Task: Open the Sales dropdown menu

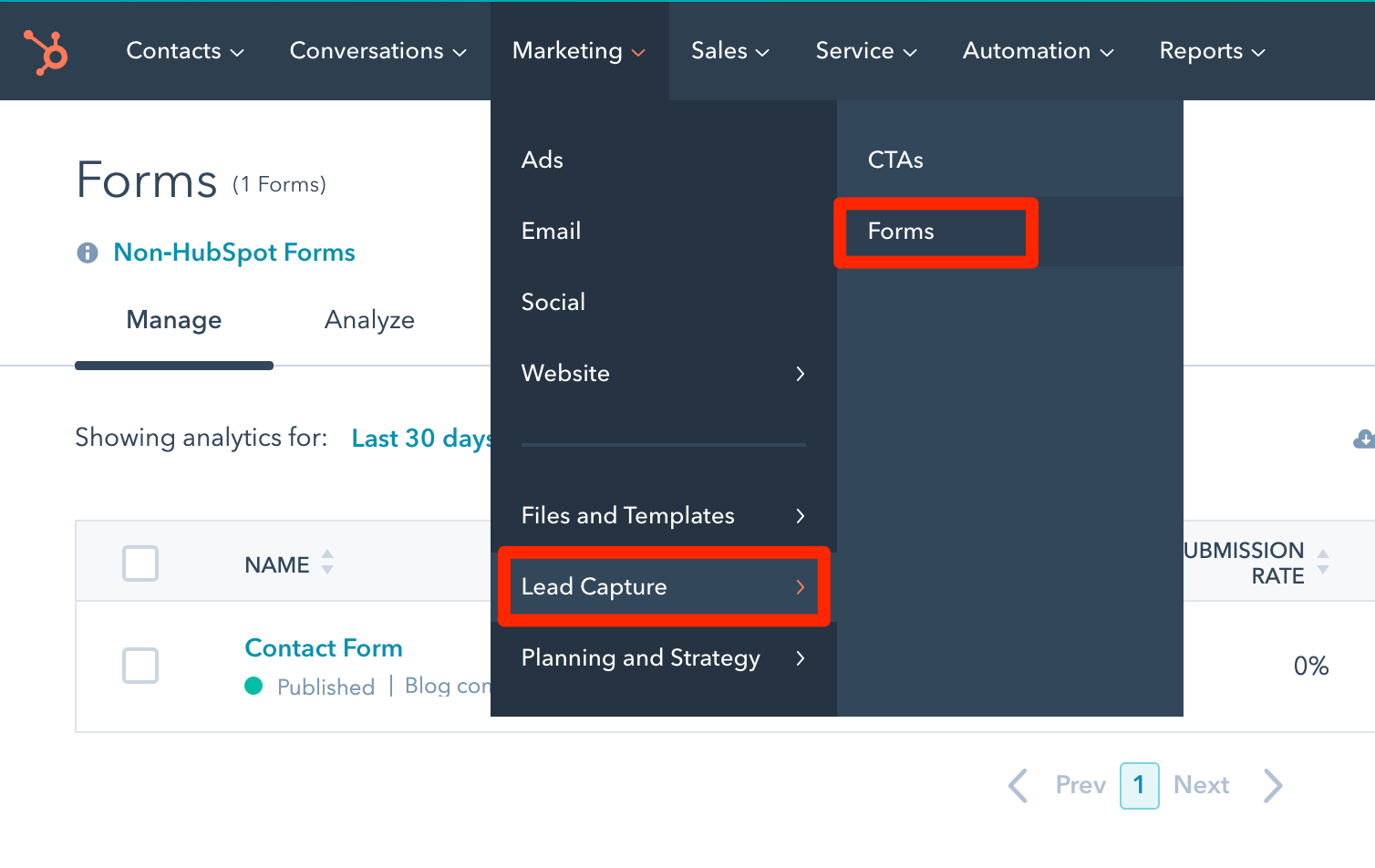Action: tap(730, 51)
